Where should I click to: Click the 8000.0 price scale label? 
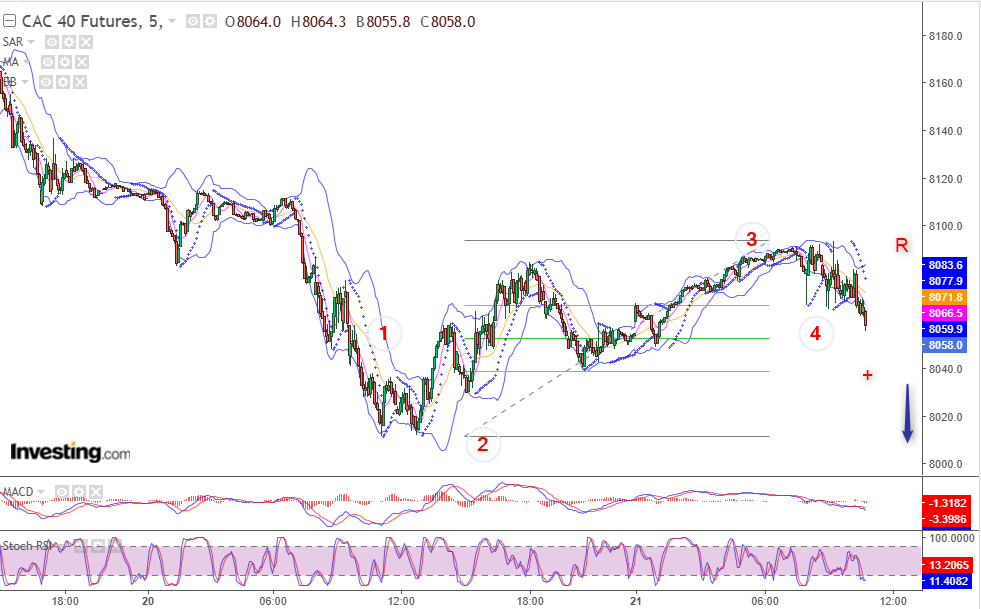[945, 464]
